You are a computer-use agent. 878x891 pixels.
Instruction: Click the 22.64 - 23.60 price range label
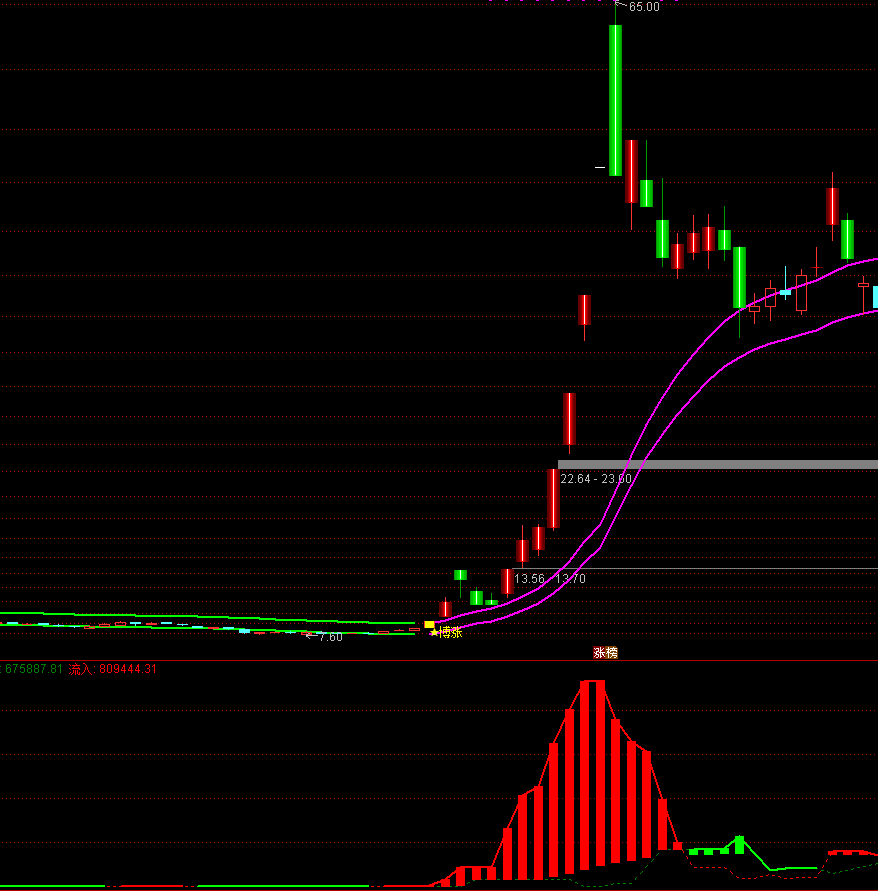click(596, 479)
